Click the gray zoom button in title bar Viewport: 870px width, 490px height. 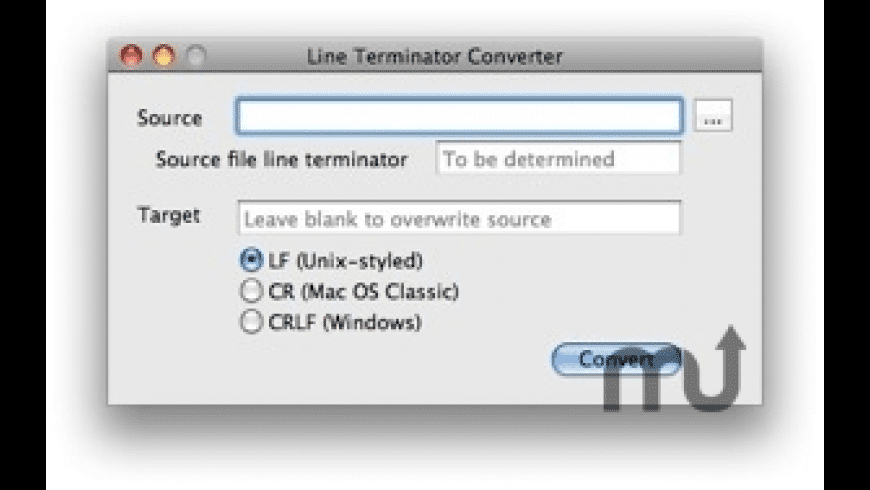coord(194,56)
